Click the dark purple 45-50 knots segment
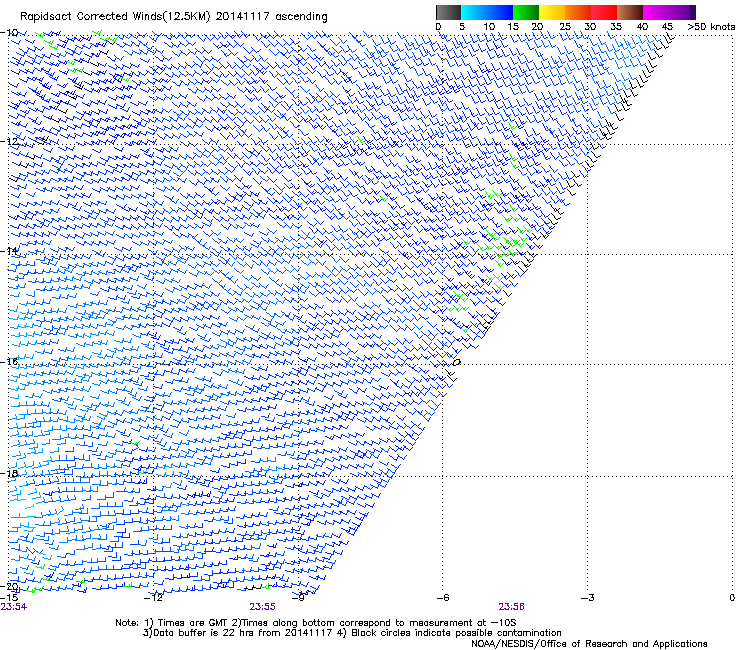Image resolution: width=740 pixels, height=650 pixels. pos(682,12)
